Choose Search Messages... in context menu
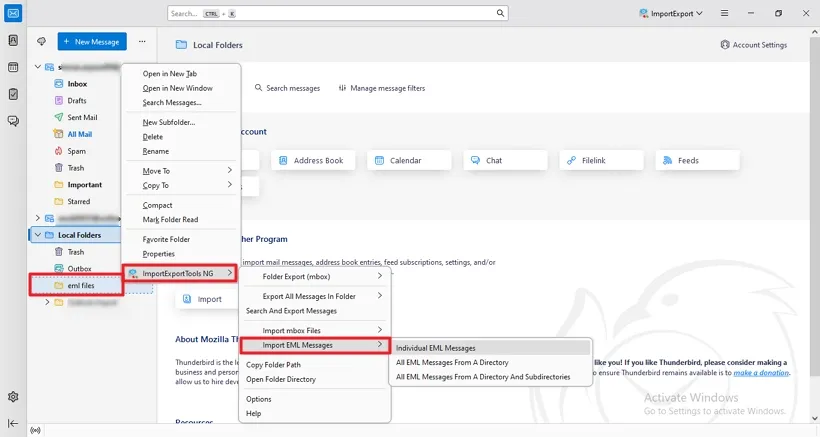Screen dimensions: 820x437 point(181,102)
